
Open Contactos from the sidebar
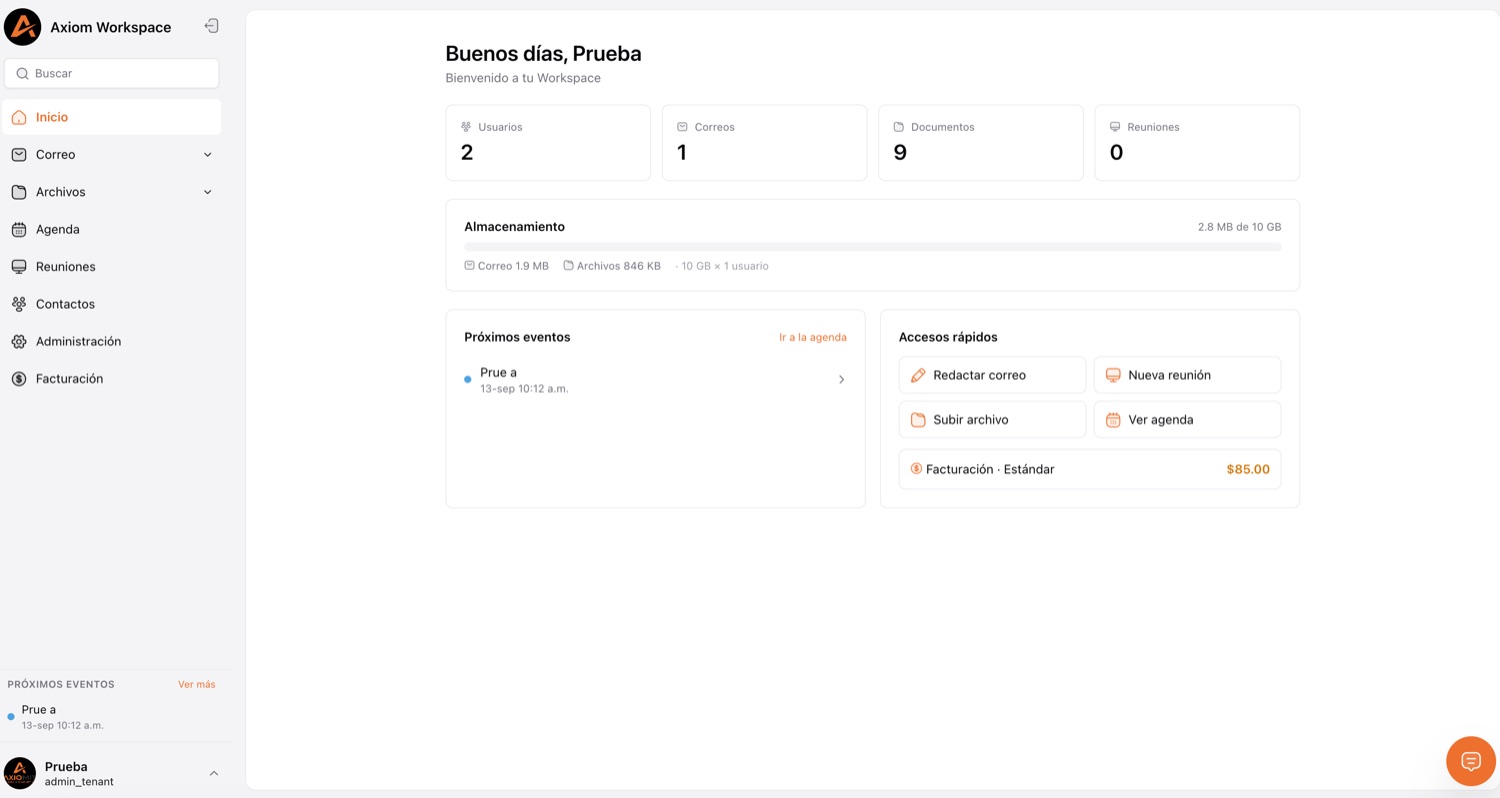tap(112, 304)
